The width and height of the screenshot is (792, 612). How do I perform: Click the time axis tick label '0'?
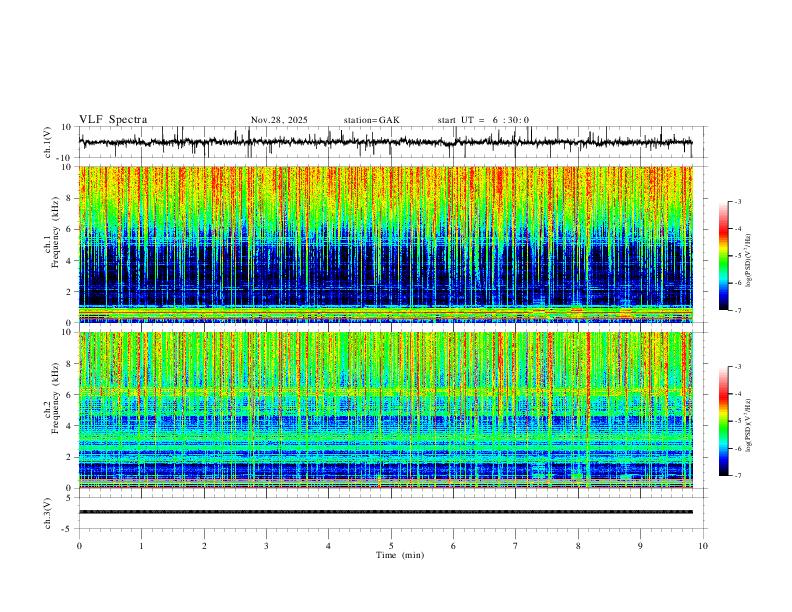(x=79, y=546)
